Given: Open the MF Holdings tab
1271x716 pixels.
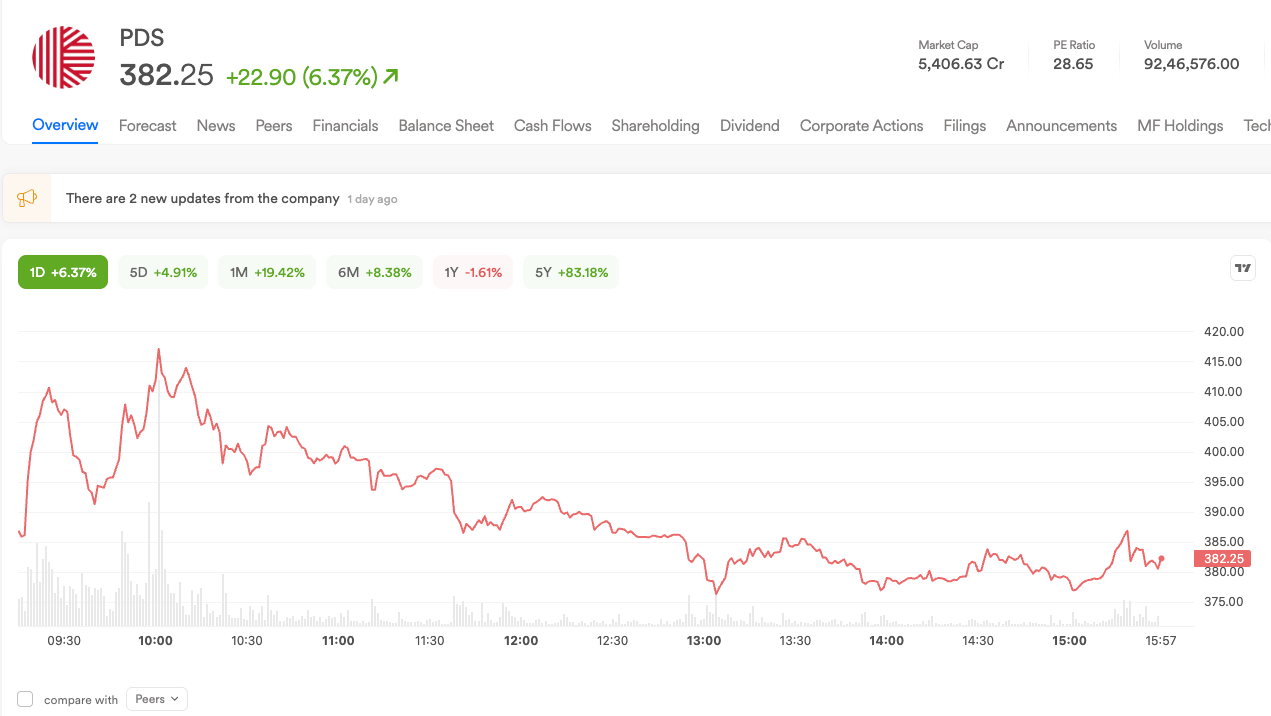Looking at the screenshot, I should pyautogui.click(x=1180, y=126).
